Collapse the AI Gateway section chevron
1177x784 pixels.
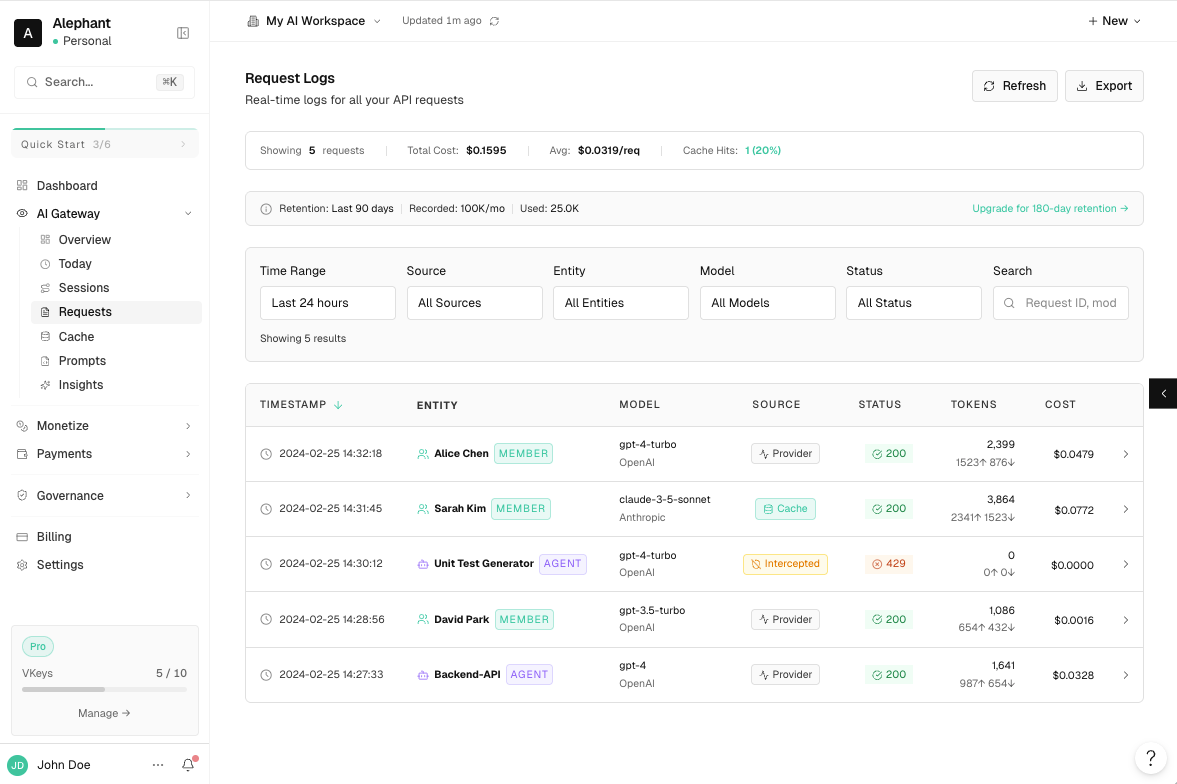point(188,213)
